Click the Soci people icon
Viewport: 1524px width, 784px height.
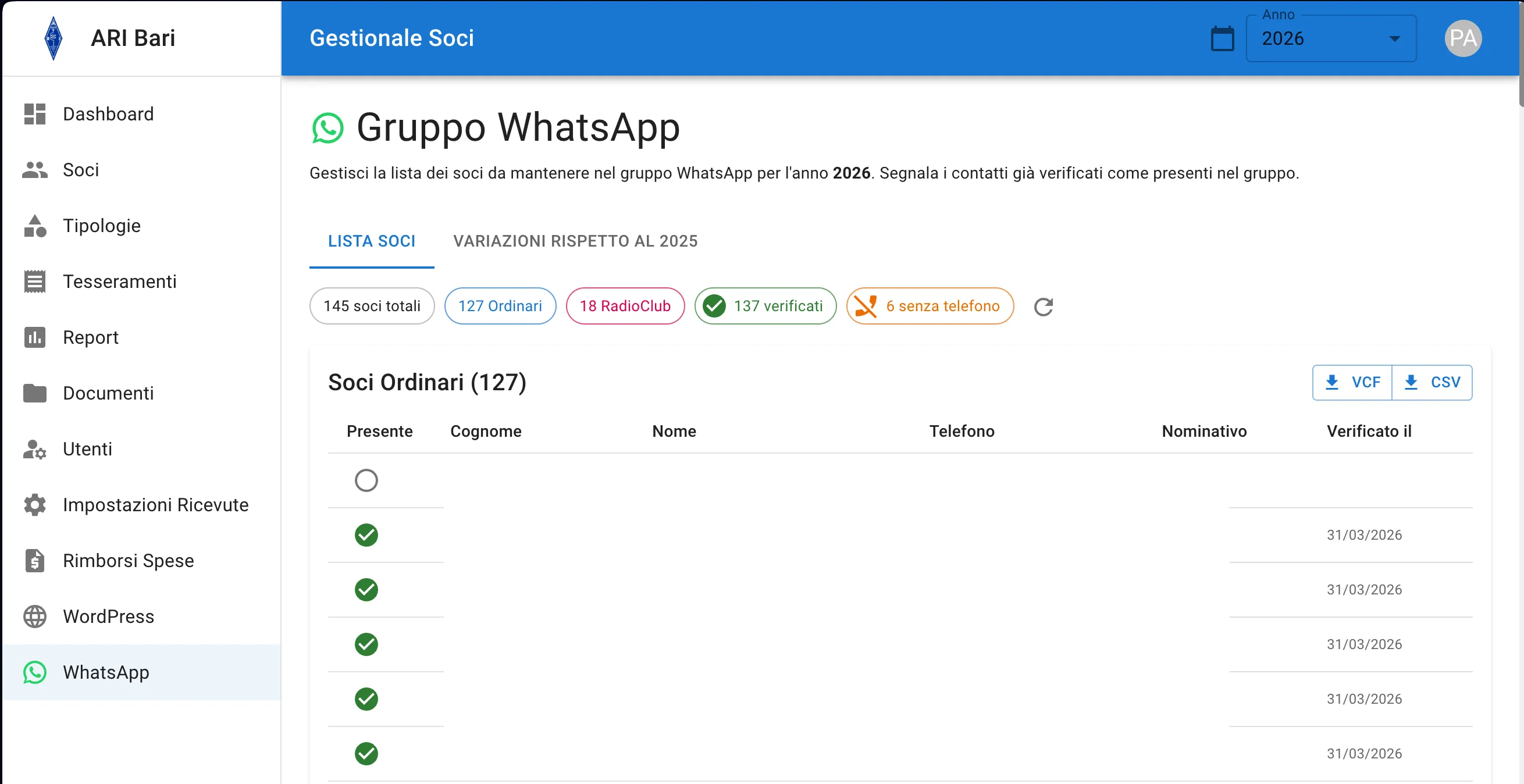[x=35, y=170]
